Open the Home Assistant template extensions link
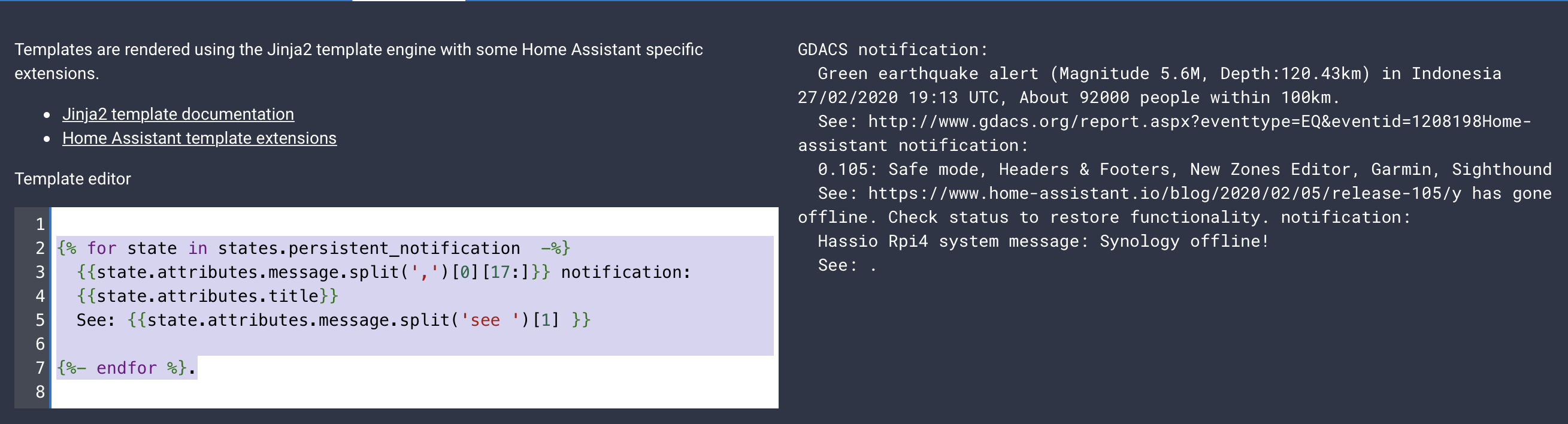This screenshot has height=424, width=1568. [x=198, y=138]
